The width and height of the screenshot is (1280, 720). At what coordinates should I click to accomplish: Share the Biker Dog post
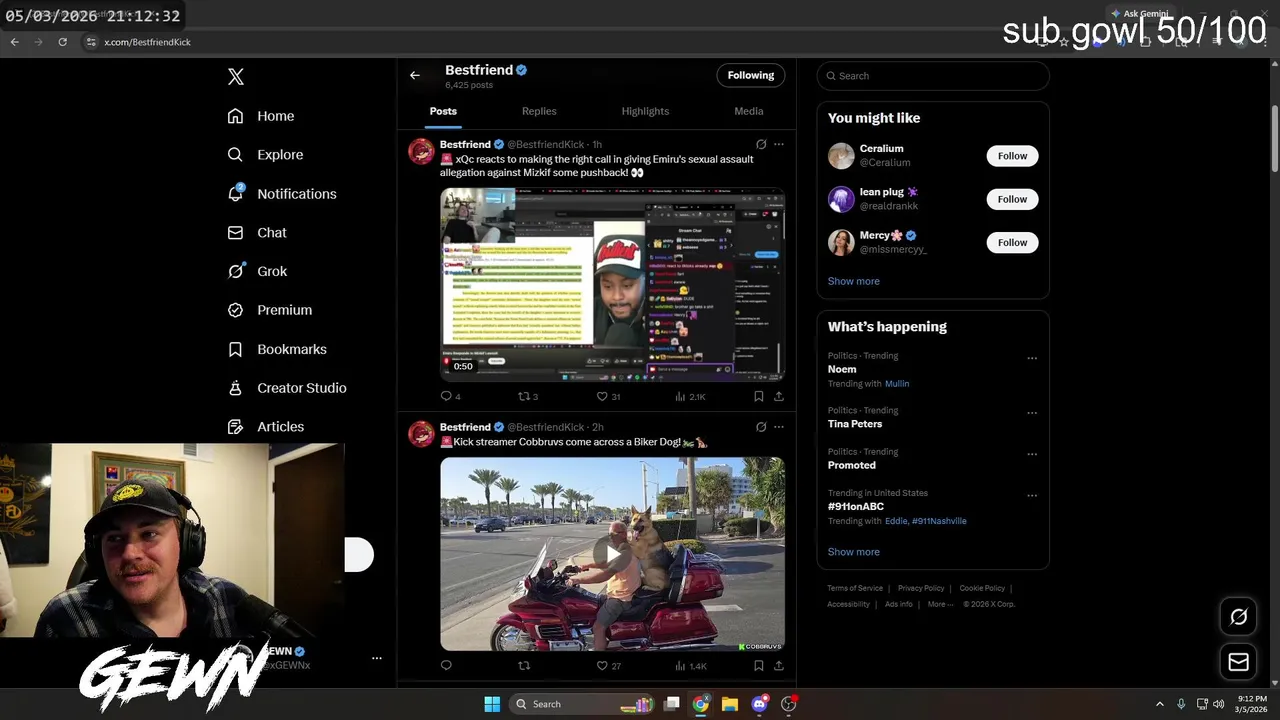[x=779, y=665]
